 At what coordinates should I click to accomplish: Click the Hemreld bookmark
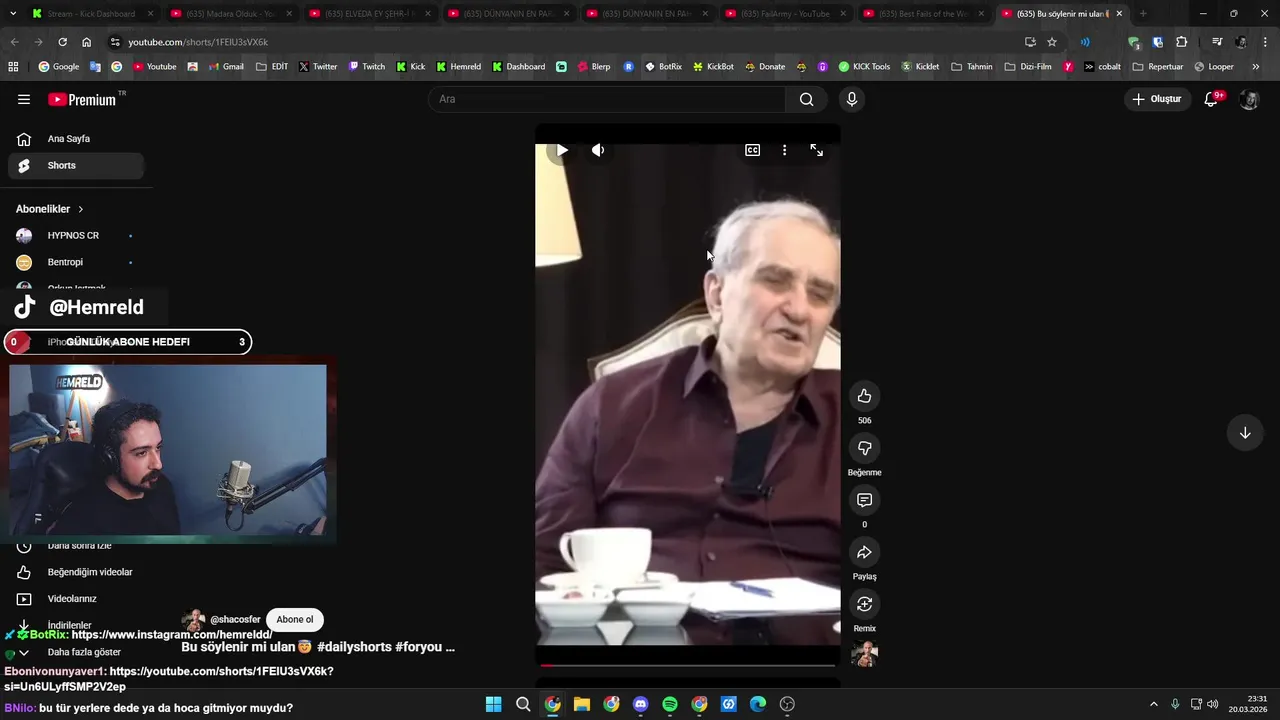[x=459, y=67]
